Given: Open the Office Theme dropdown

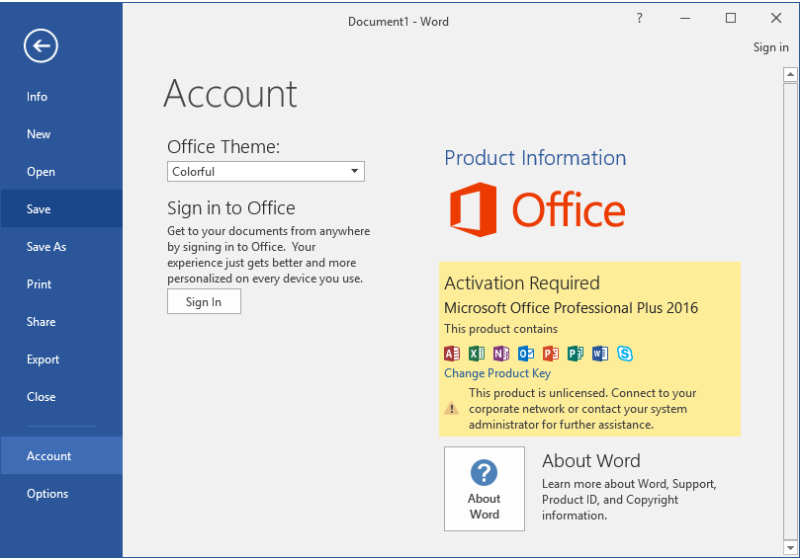Looking at the screenshot, I should coord(266,172).
